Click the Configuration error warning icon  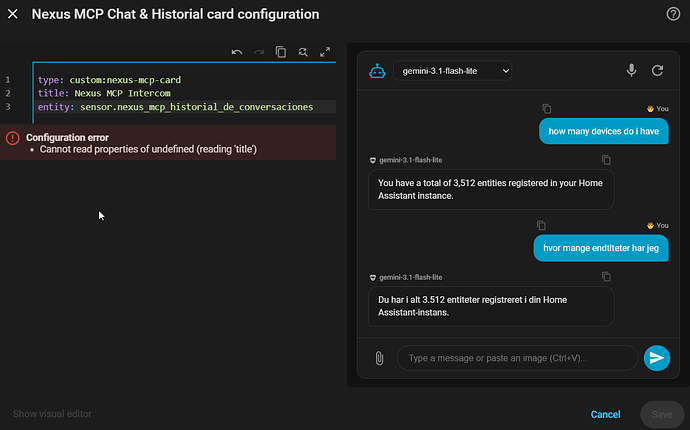12,138
